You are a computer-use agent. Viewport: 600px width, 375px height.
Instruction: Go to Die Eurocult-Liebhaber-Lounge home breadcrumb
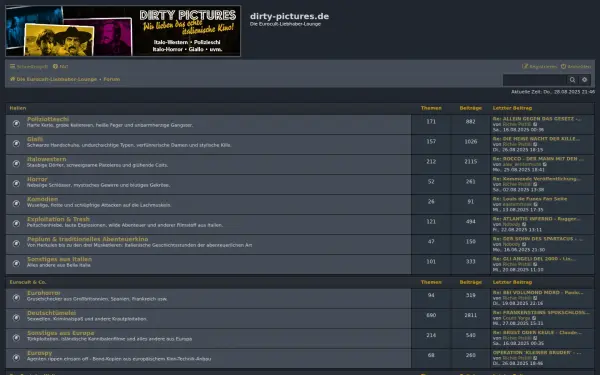tap(53, 79)
